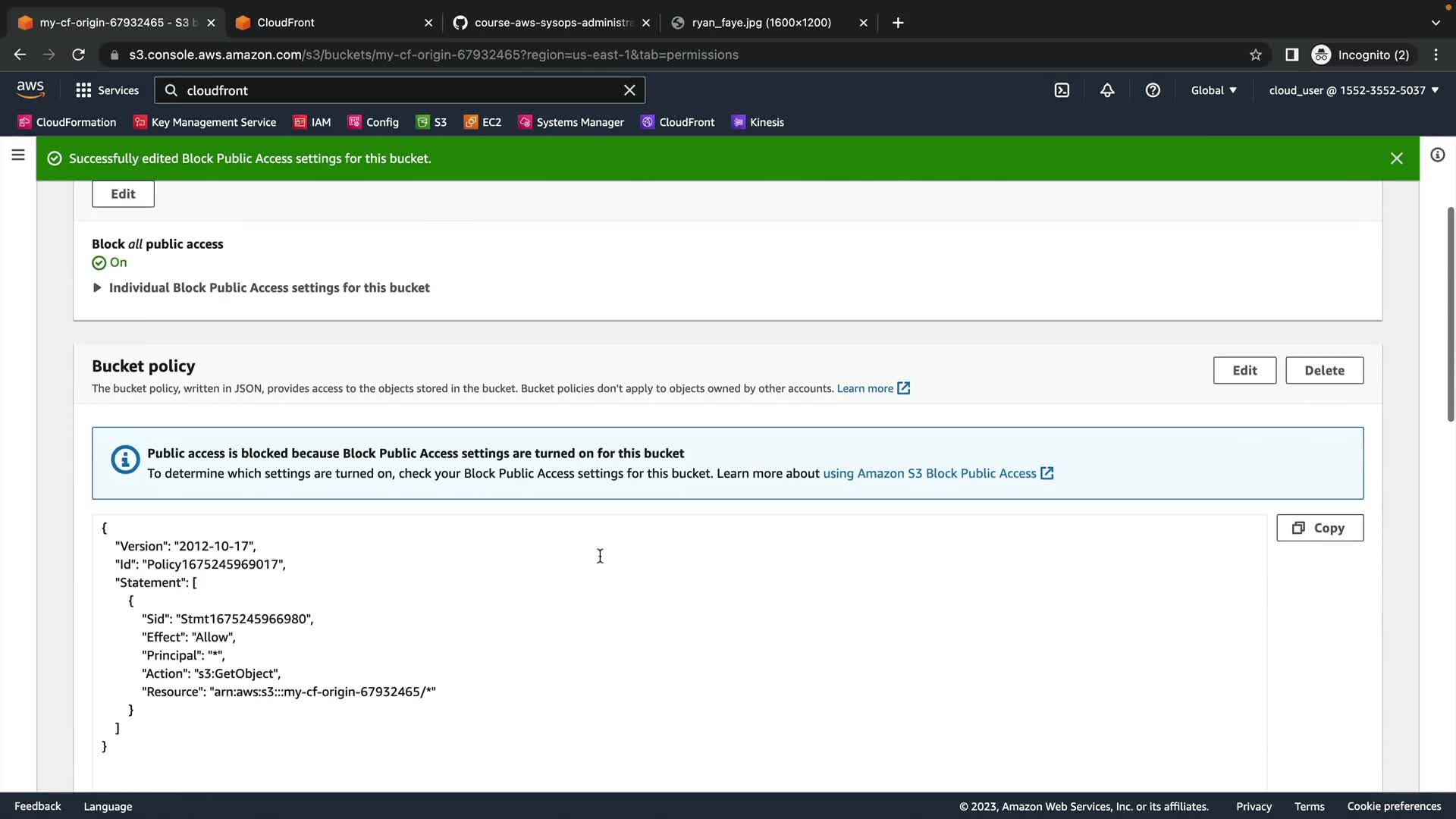The height and width of the screenshot is (819, 1456).
Task: Toggle the left hamburger navigation menu
Action: tap(18, 155)
